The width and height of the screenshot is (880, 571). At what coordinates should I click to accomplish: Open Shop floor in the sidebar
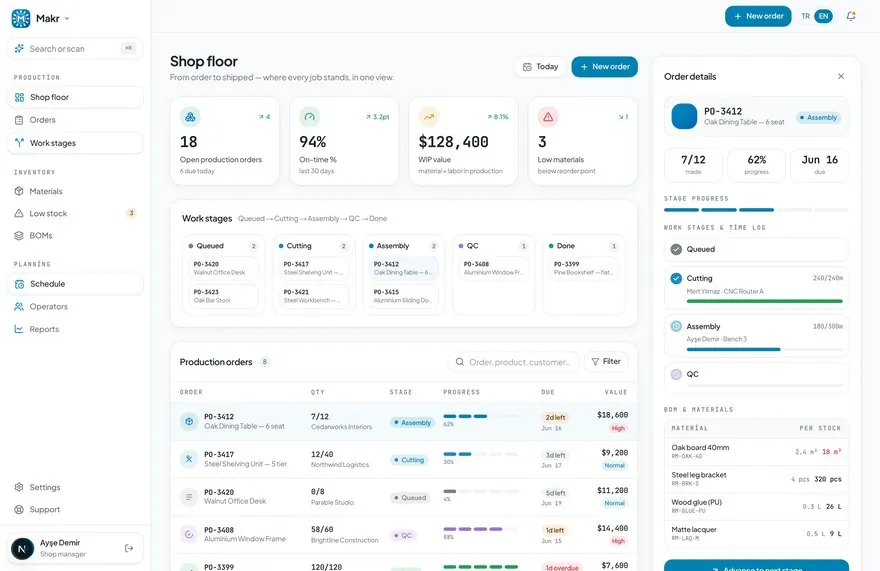click(75, 97)
